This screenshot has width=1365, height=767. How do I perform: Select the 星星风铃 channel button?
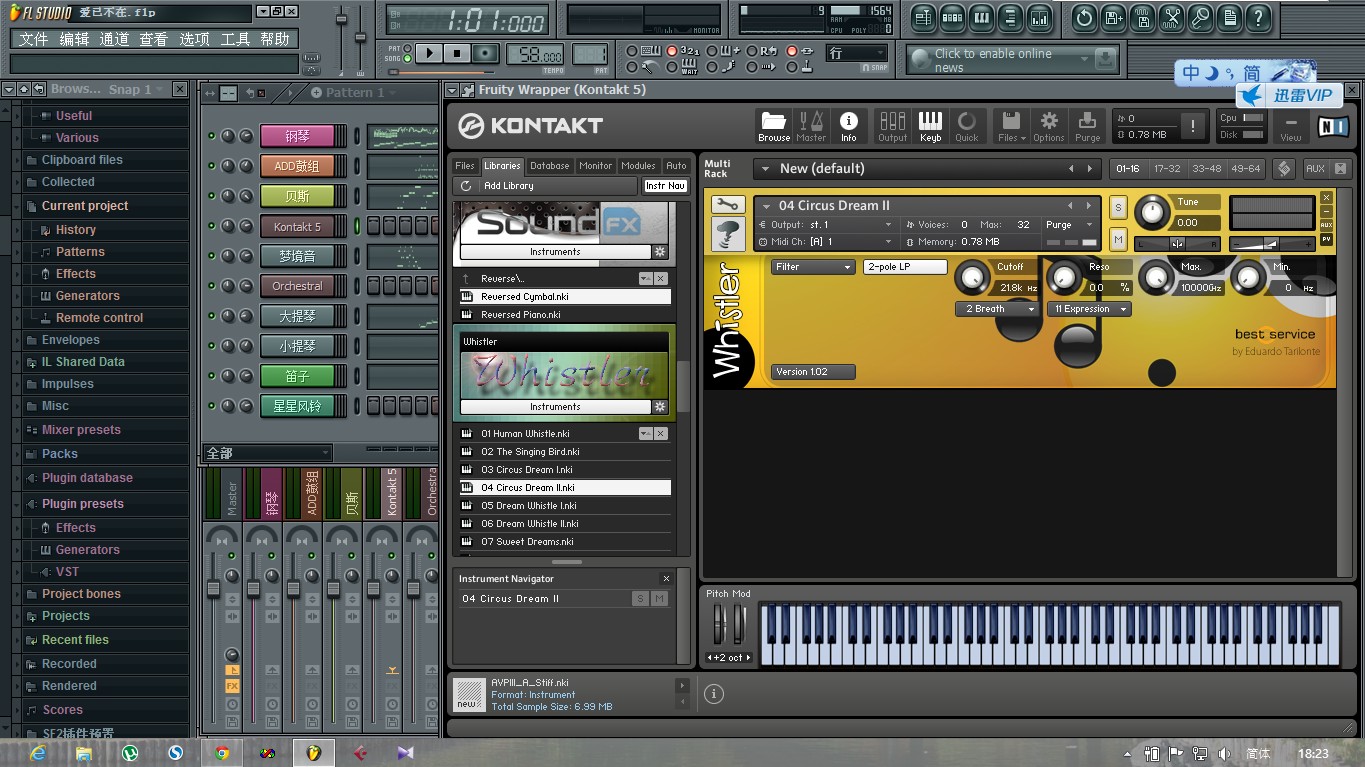[x=297, y=406]
